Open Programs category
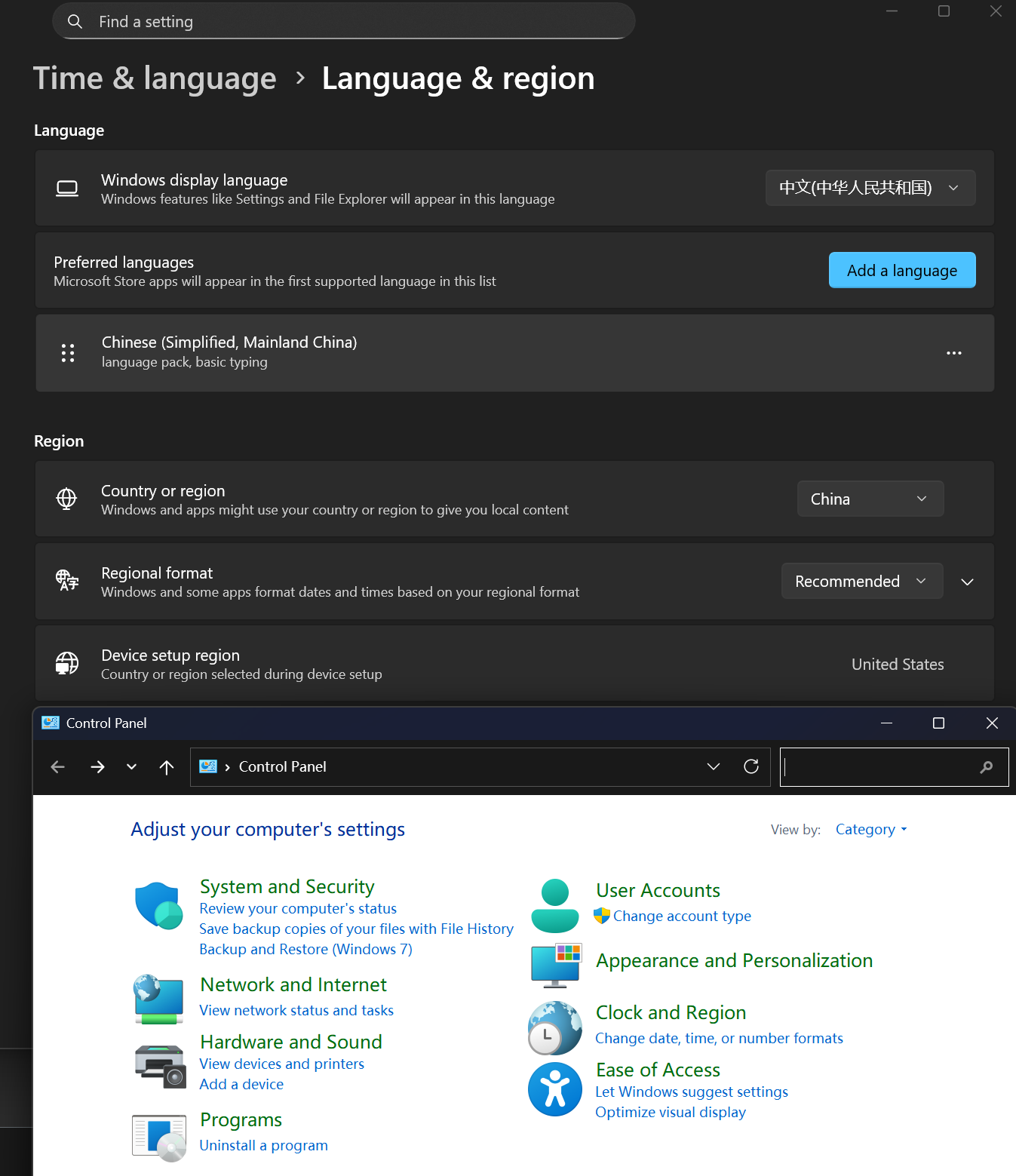This screenshot has width=1016, height=1176. pyautogui.click(x=241, y=1119)
